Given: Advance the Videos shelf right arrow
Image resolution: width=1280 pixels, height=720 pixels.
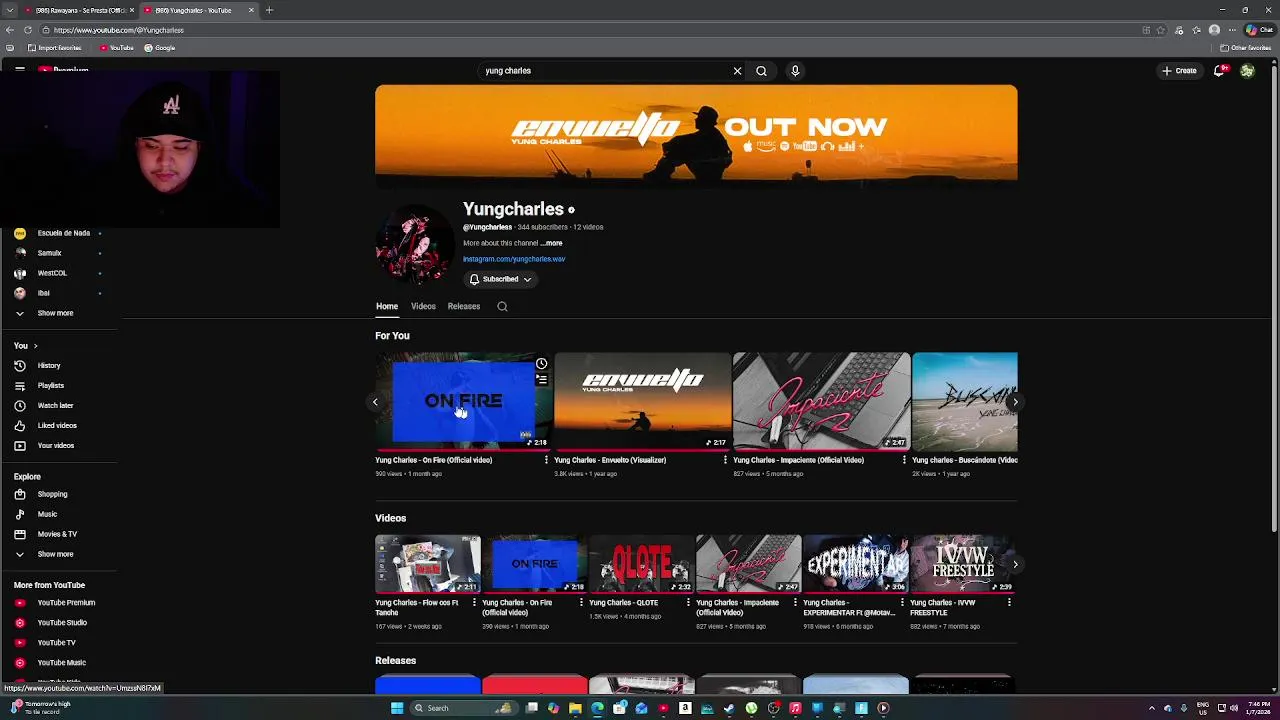Looking at the screenshot, I should point(1015,565).
